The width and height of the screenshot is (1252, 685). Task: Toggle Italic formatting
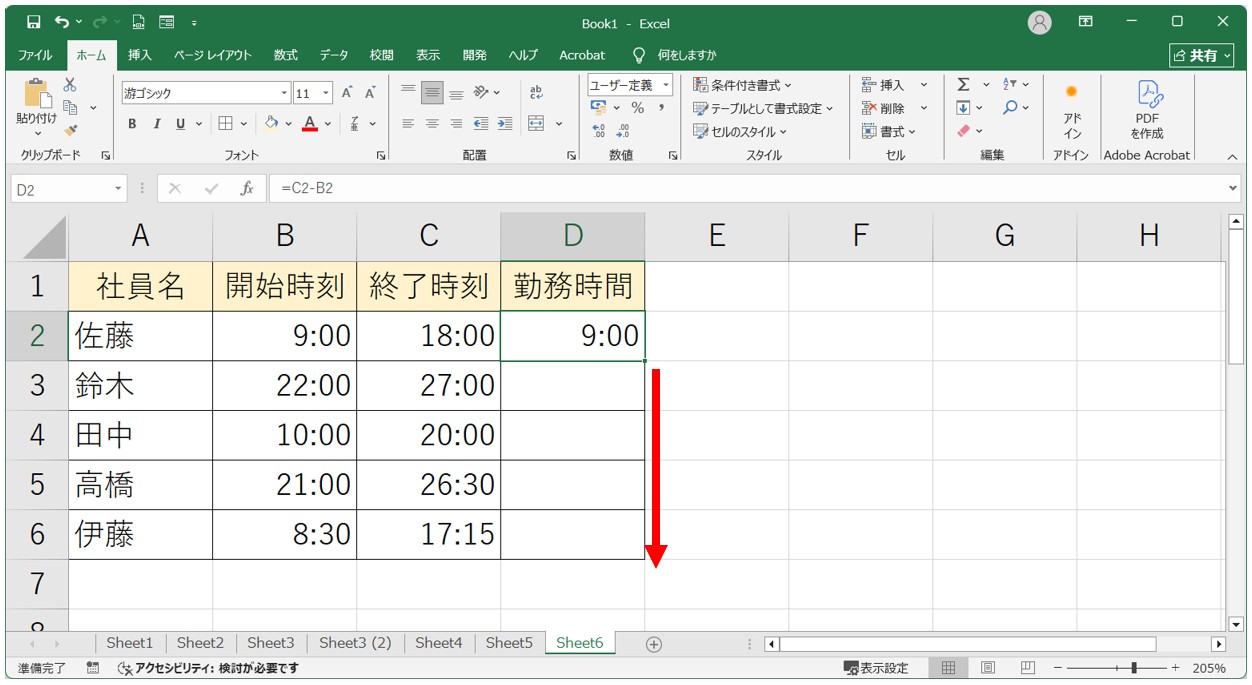(x=156, y=124)
